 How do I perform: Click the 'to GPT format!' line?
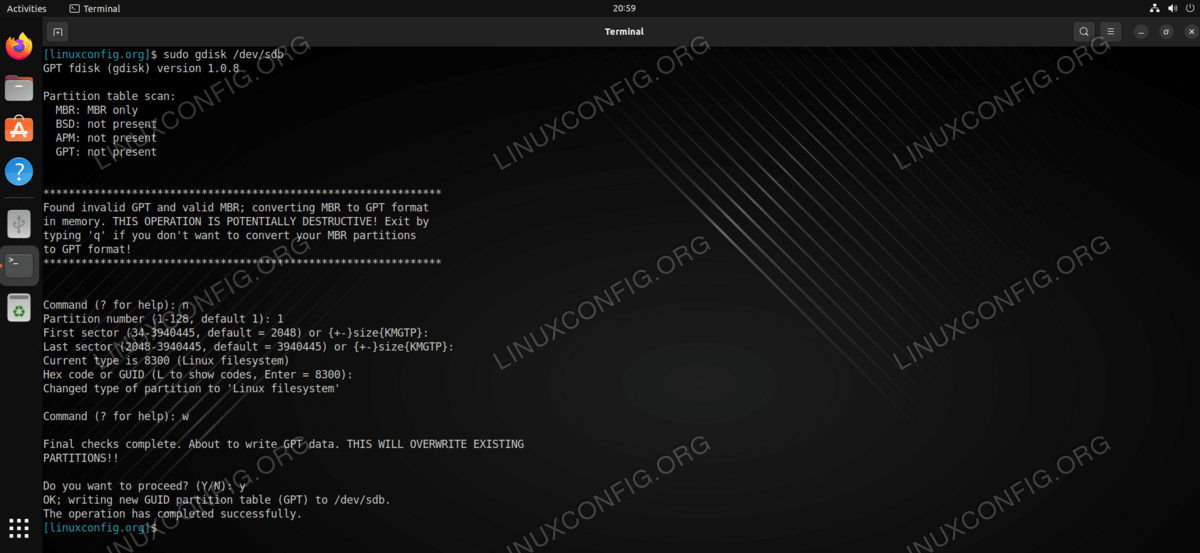(87, 249)
